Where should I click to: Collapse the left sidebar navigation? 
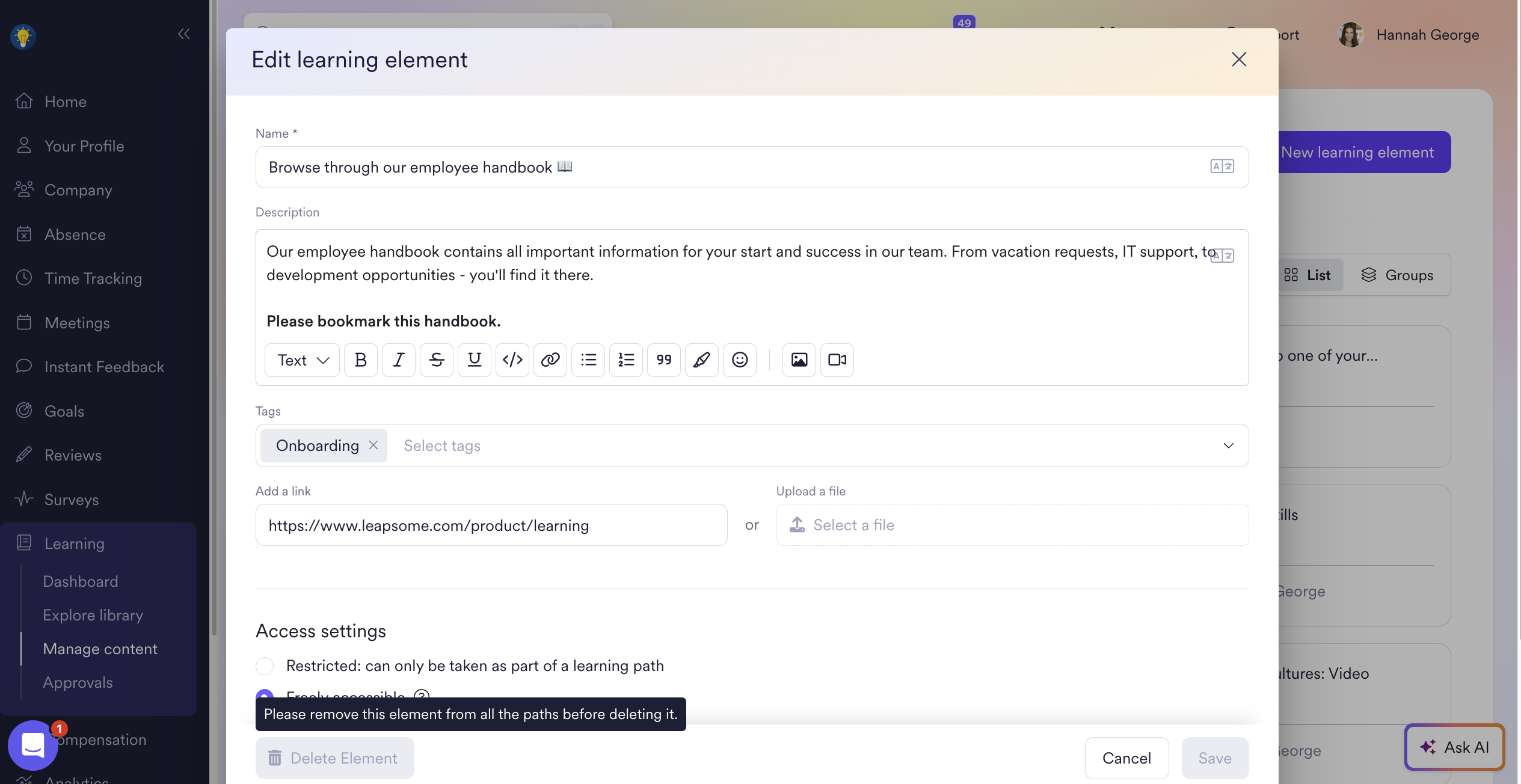pyautogui.click(x=183, y=34)
